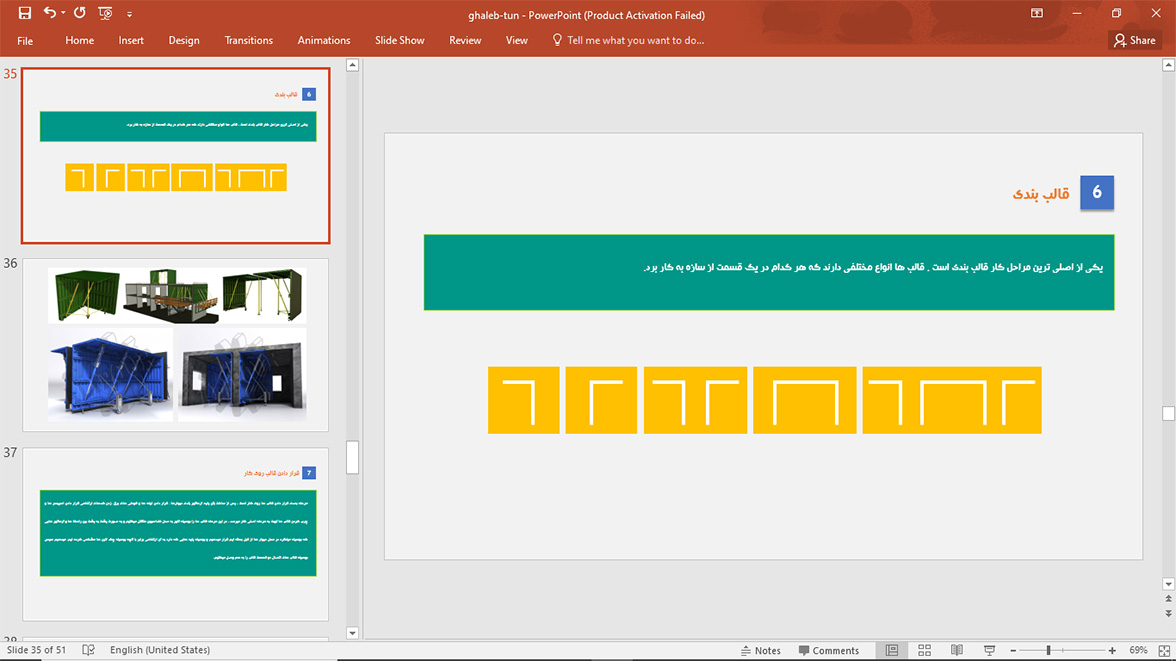Select the fifth, widest yellow shape

[952, 400]
